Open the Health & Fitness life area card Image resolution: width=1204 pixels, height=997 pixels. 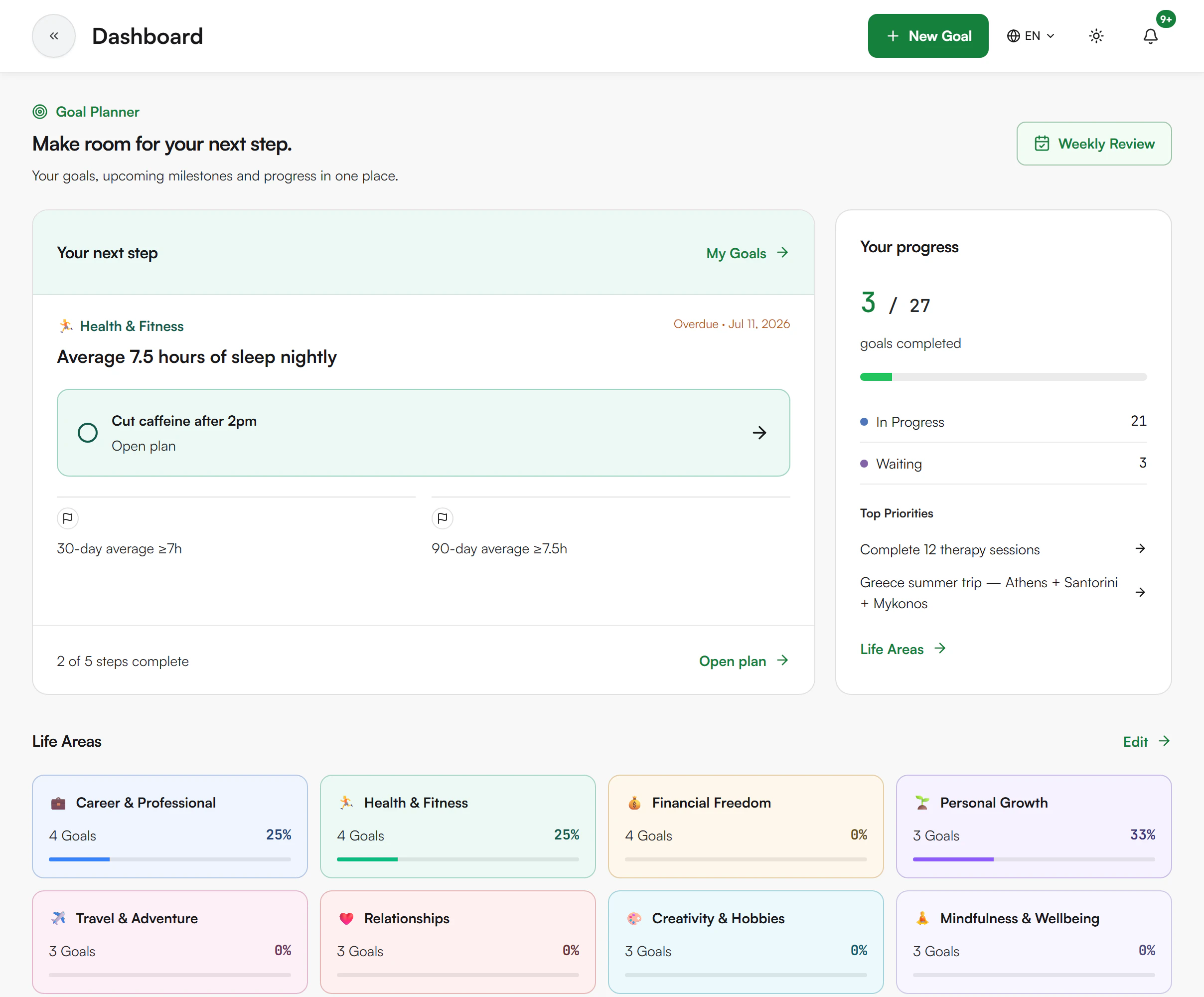(457, 826)
